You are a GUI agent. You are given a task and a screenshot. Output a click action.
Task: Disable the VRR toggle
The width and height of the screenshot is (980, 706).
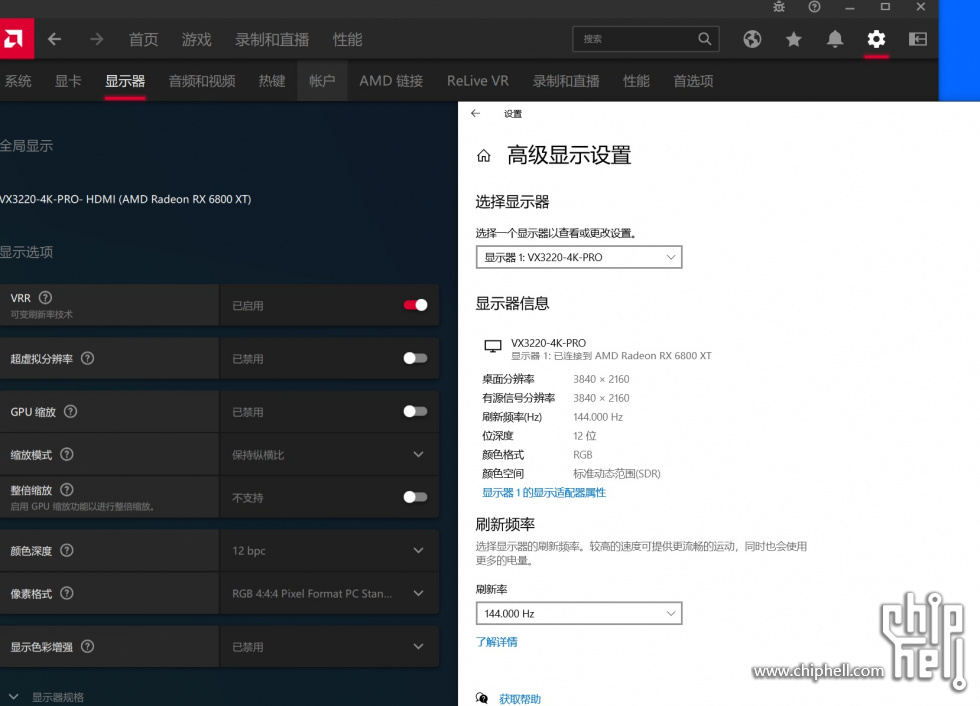(415, 305)
